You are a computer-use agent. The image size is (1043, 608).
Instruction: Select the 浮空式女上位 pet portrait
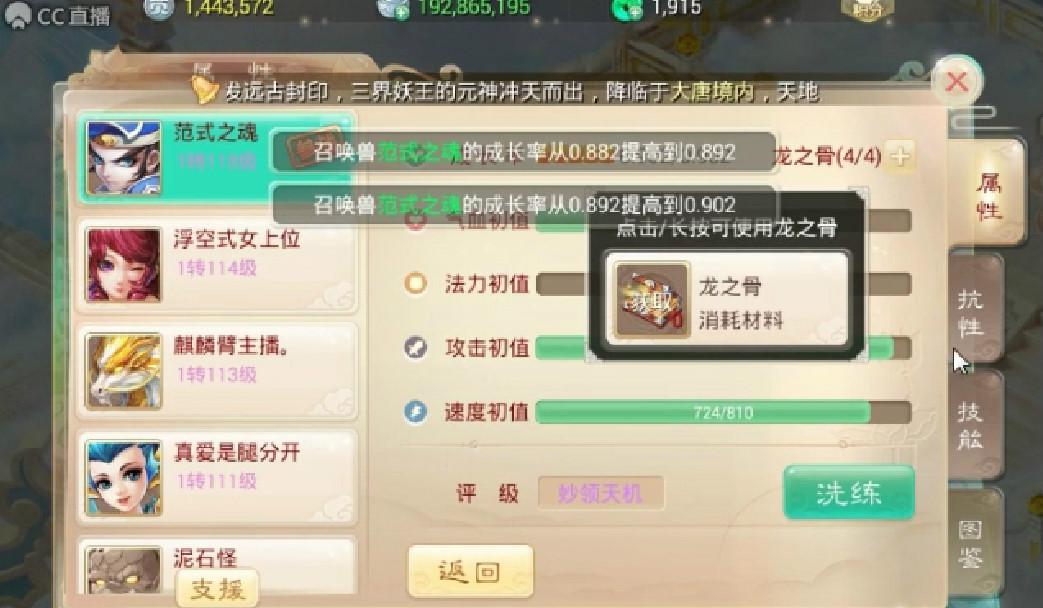click(x=124, y=265)
